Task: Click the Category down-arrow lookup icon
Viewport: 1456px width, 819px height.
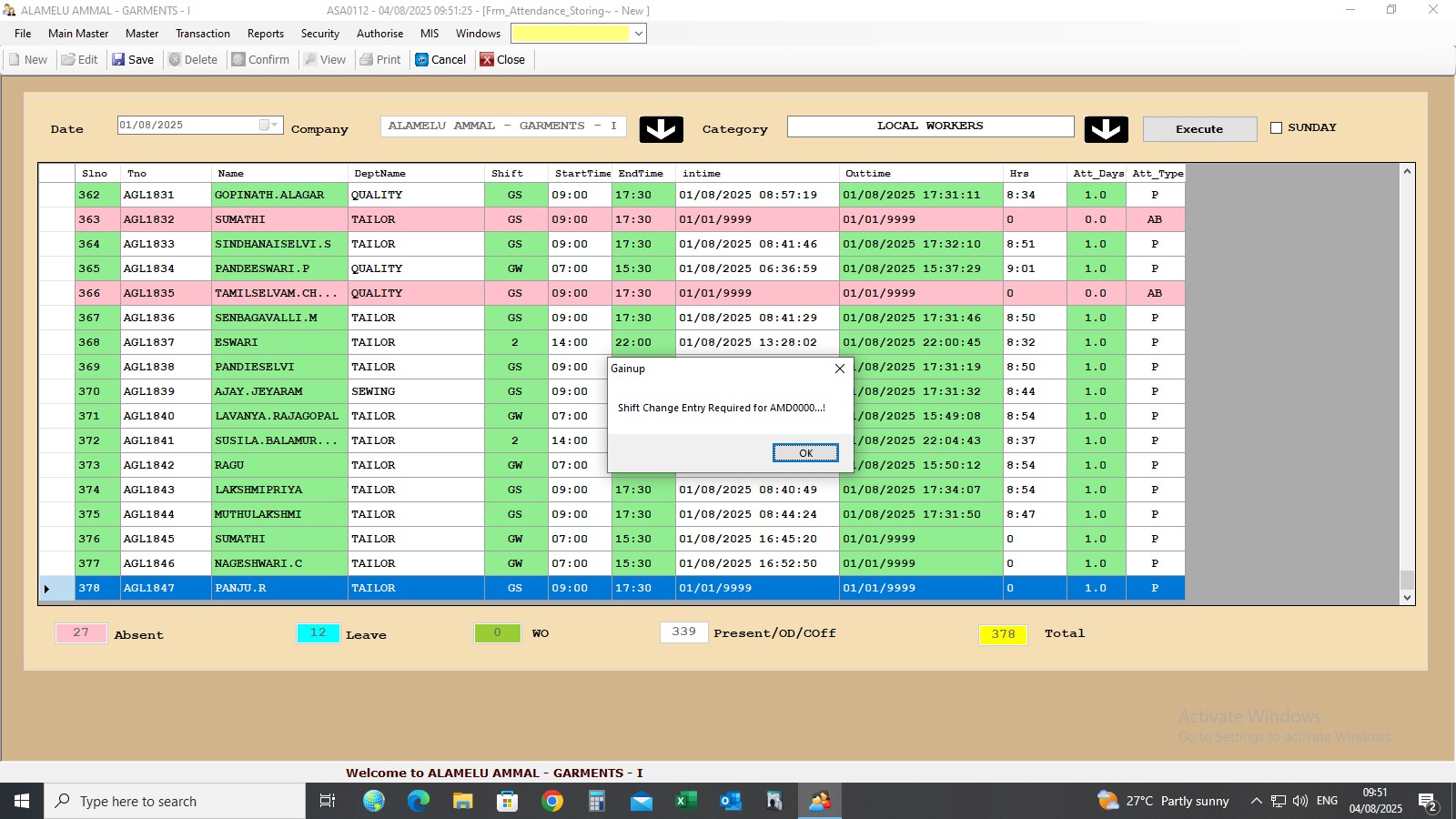Action: [1106, 129]
